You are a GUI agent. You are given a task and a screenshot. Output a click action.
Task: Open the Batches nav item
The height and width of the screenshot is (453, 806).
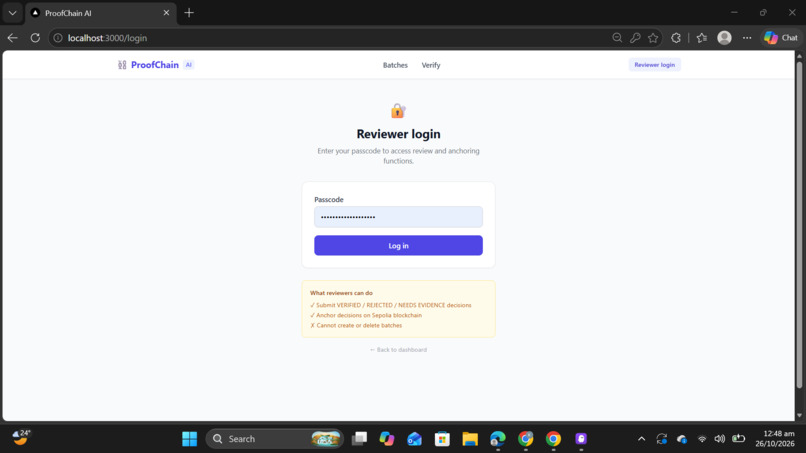pyautogui.click(x=395, y=65)
